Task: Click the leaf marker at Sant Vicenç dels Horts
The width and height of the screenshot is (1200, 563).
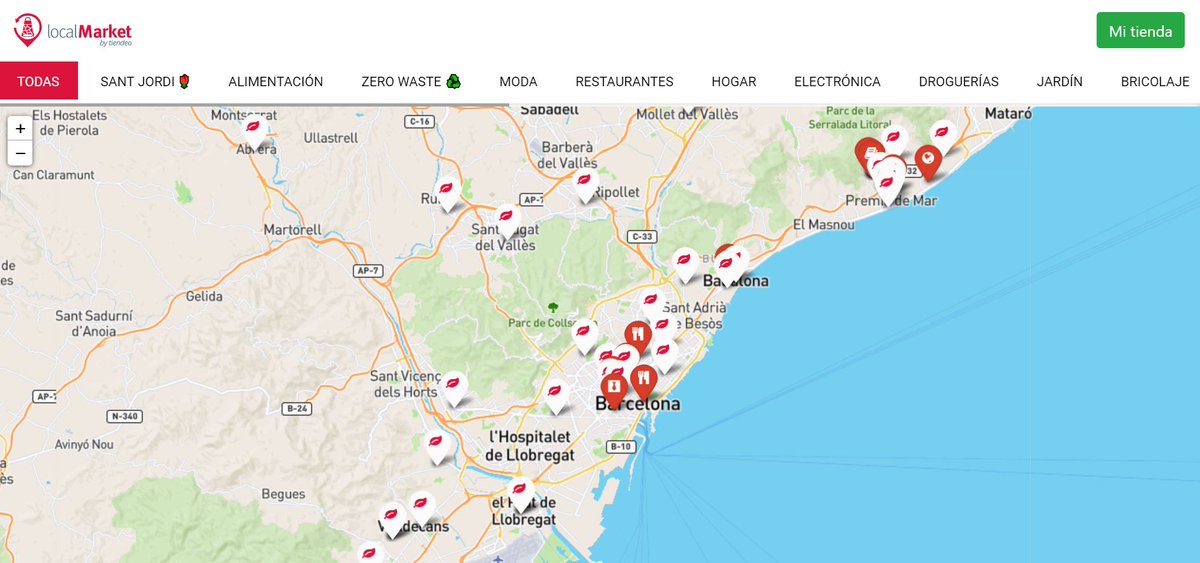Action: pyautogui.click(x=455, y=387)
